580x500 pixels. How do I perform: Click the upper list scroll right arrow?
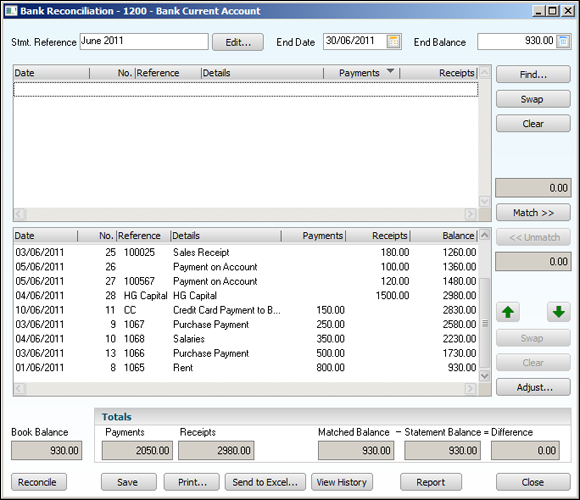point(470,214)
